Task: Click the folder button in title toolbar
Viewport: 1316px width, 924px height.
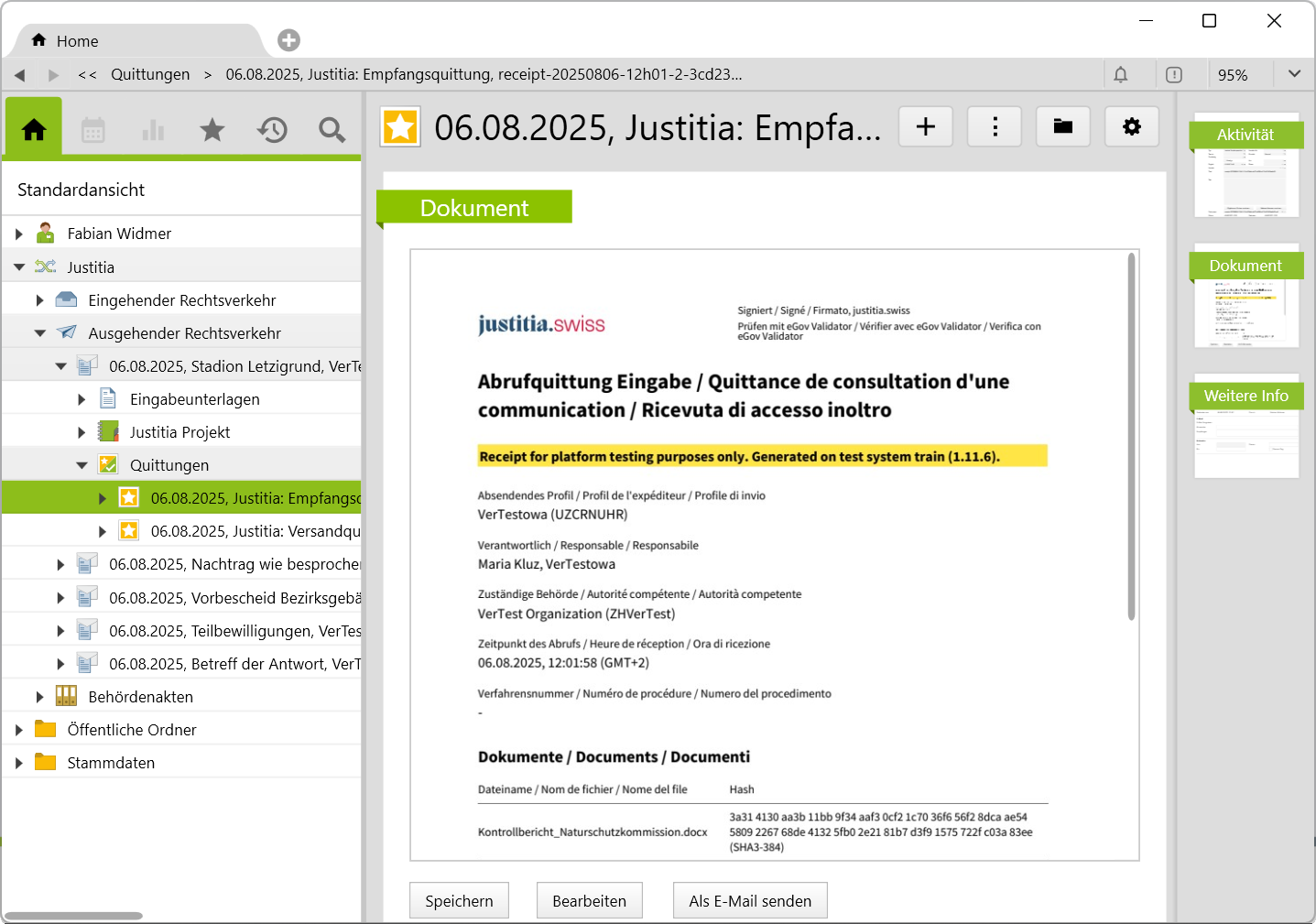Action: [1063, 126]
